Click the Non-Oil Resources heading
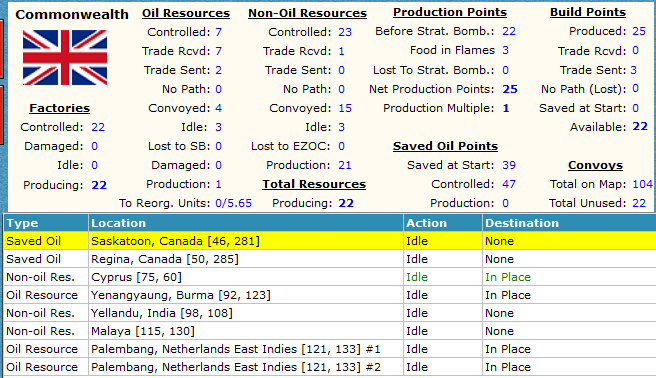This screenshot has height=378, width=656. click(x=308, y=13)
